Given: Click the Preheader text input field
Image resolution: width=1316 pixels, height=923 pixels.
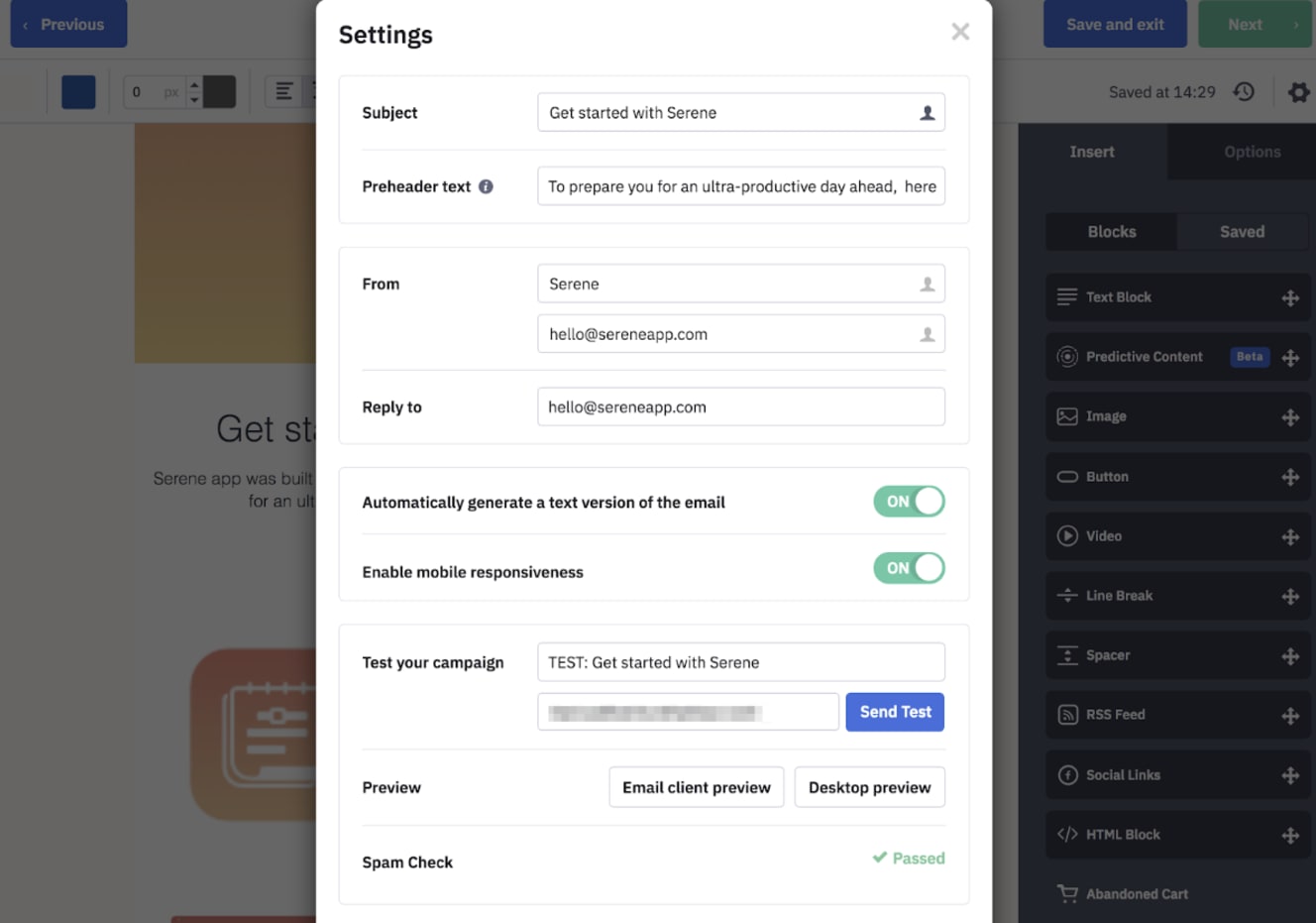Looking at the screenshot, I should point(741,186).
